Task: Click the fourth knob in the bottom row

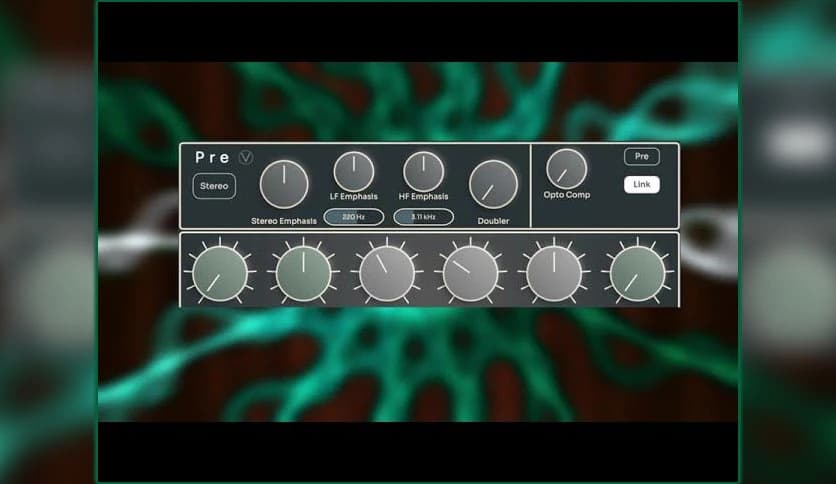Action: click(470, 273)
